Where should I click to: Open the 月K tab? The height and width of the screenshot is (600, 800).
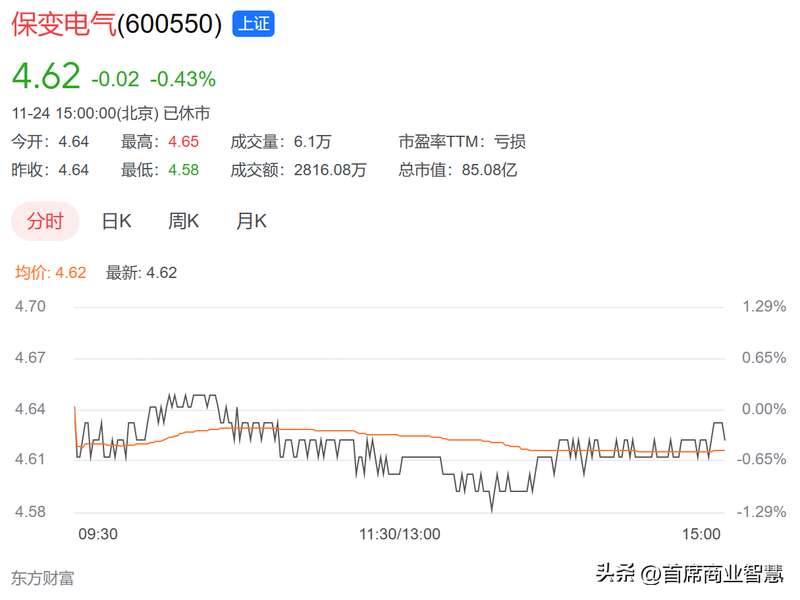click(251, 221)
